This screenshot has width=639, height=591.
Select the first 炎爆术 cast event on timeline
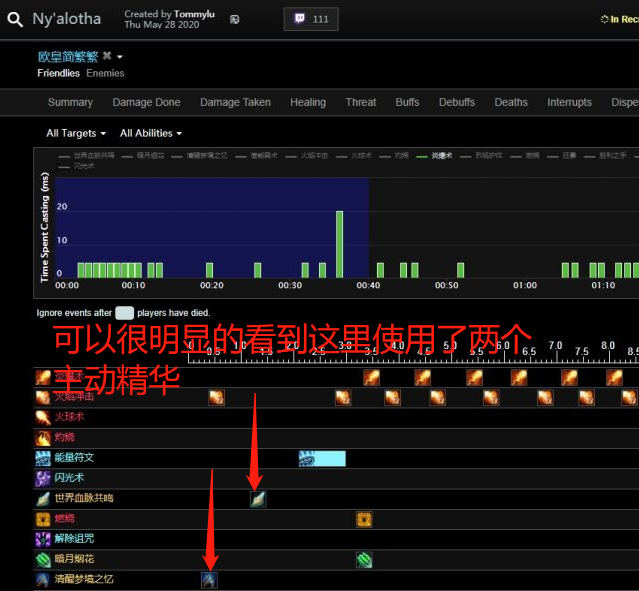[371, 377]
